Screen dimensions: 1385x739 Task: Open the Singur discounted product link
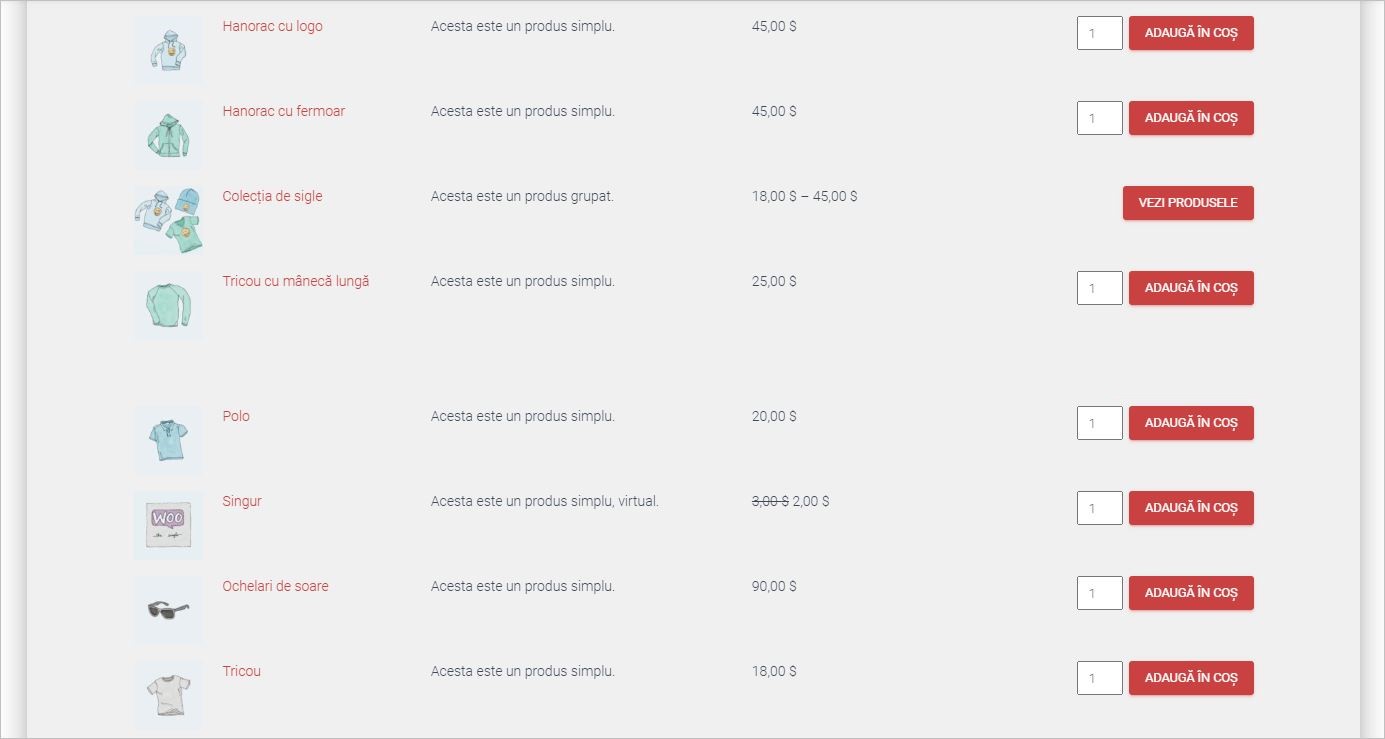(241, 501)
